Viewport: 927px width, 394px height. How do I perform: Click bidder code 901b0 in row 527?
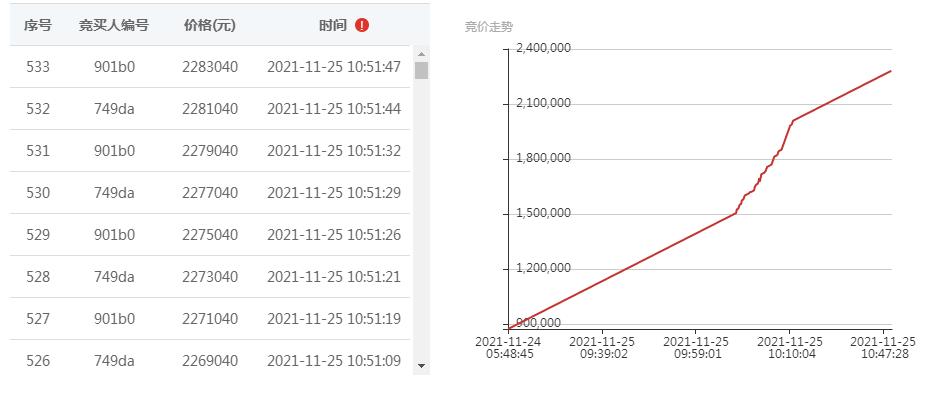coord(114,319)
